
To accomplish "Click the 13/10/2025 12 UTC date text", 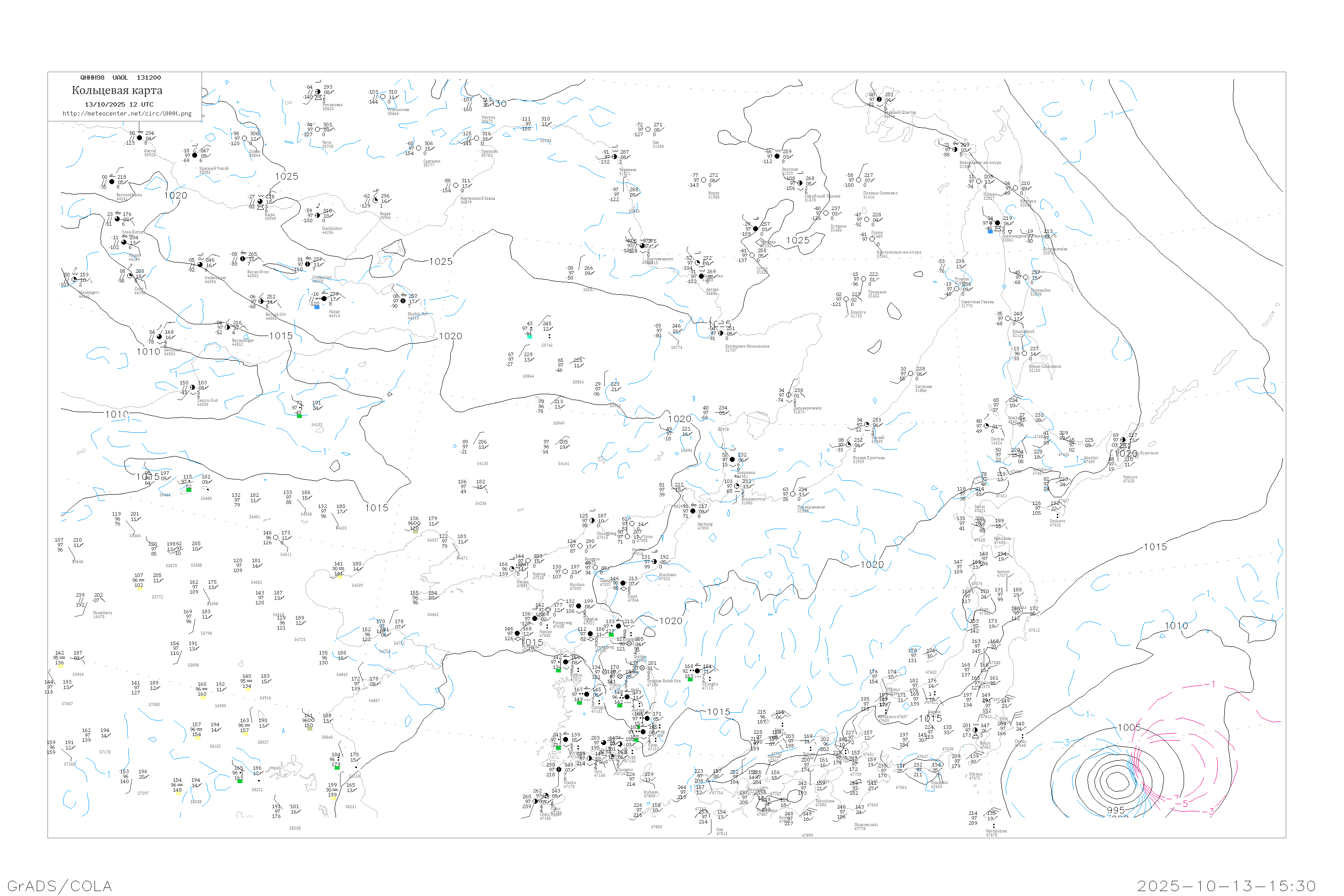I will [x=119, y=104].
